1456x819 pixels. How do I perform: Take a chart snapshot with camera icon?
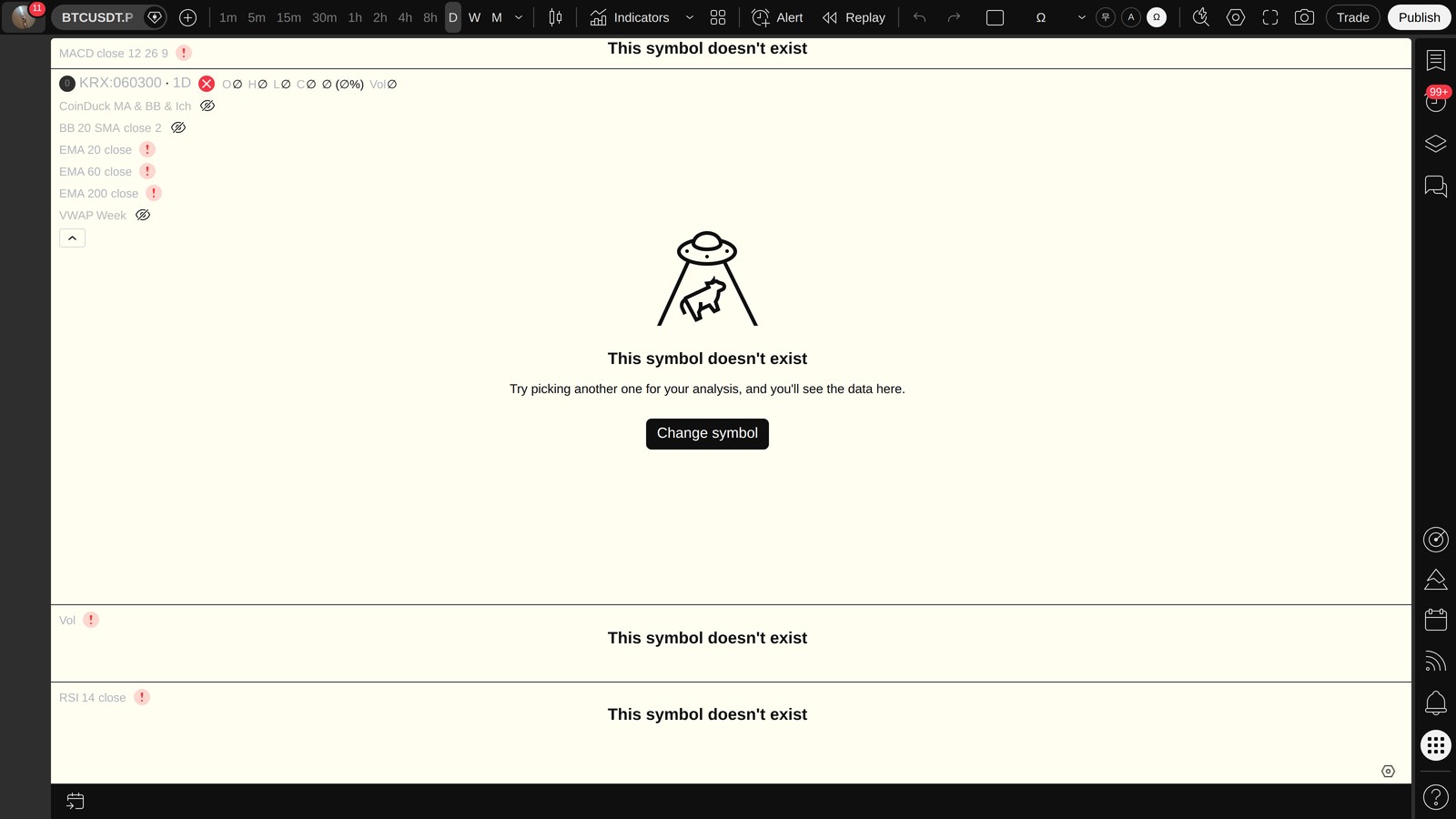click(x=1304, y=17)
